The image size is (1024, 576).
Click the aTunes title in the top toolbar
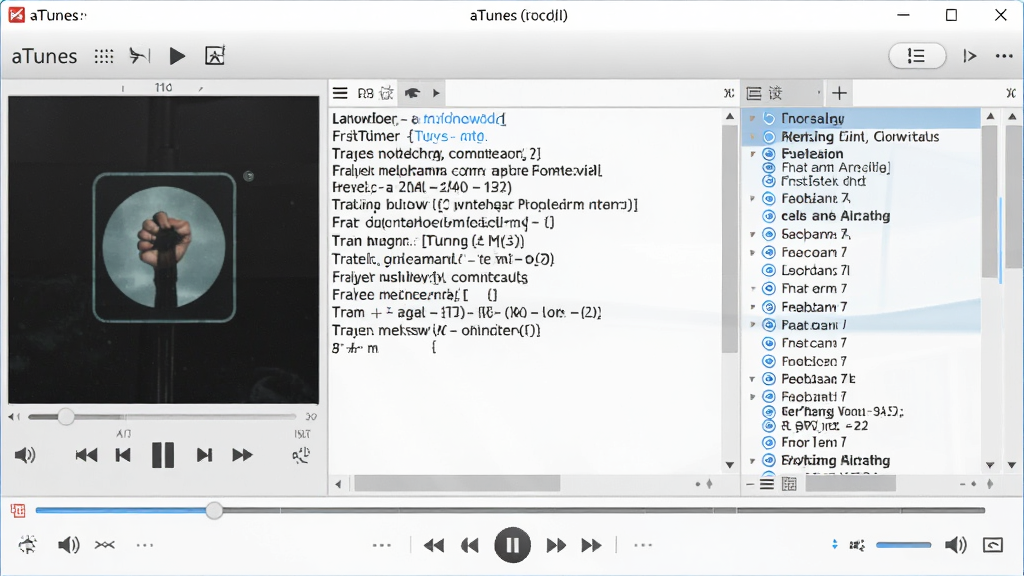pos(44,56)
